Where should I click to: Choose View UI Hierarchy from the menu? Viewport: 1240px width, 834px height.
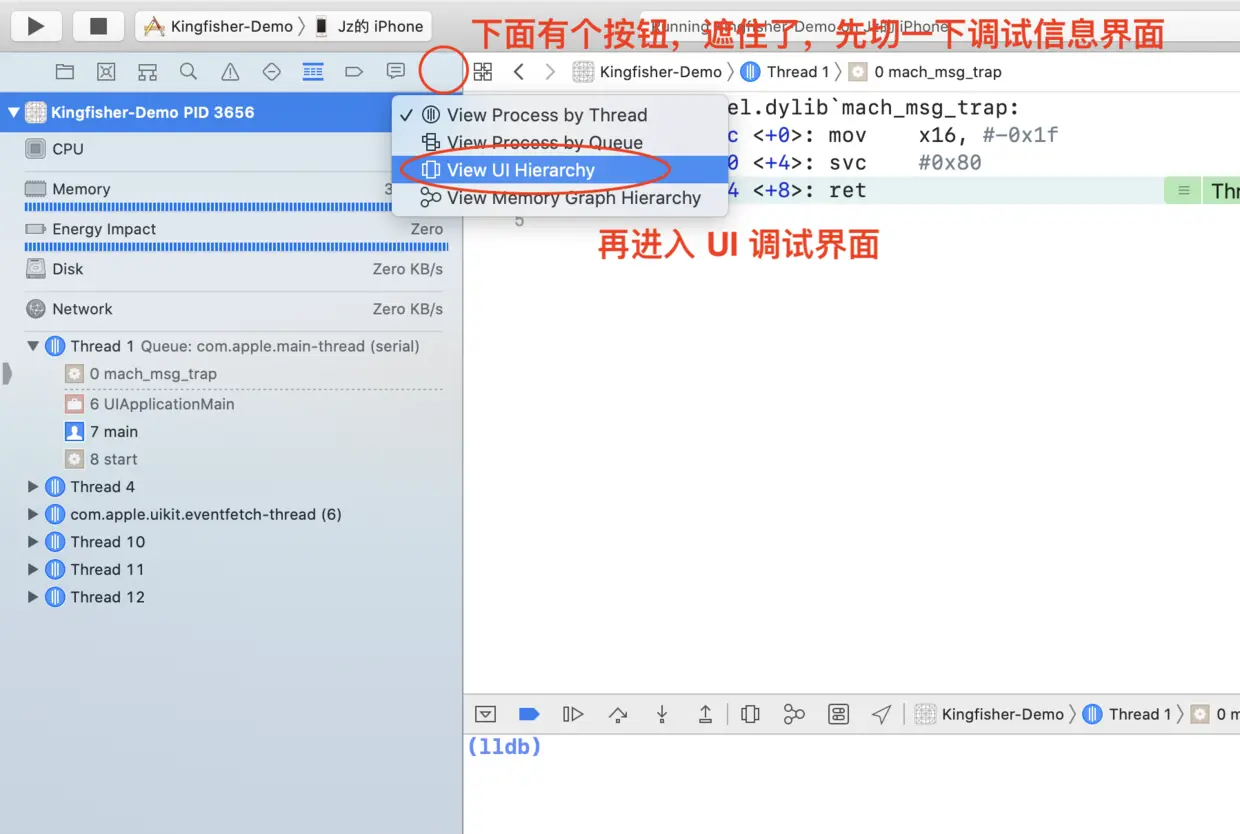560,170
